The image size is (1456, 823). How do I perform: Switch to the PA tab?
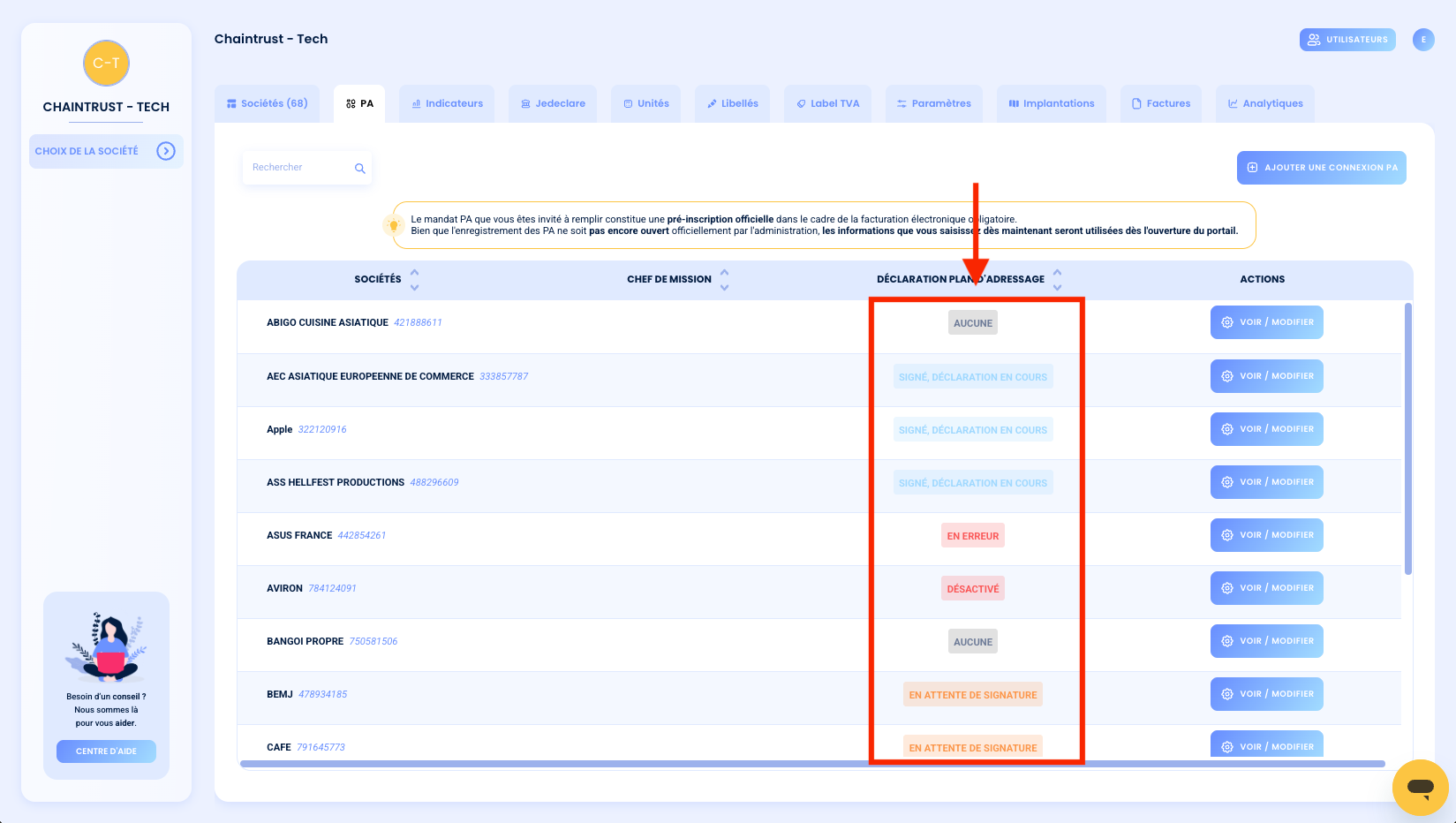[359, 103]
